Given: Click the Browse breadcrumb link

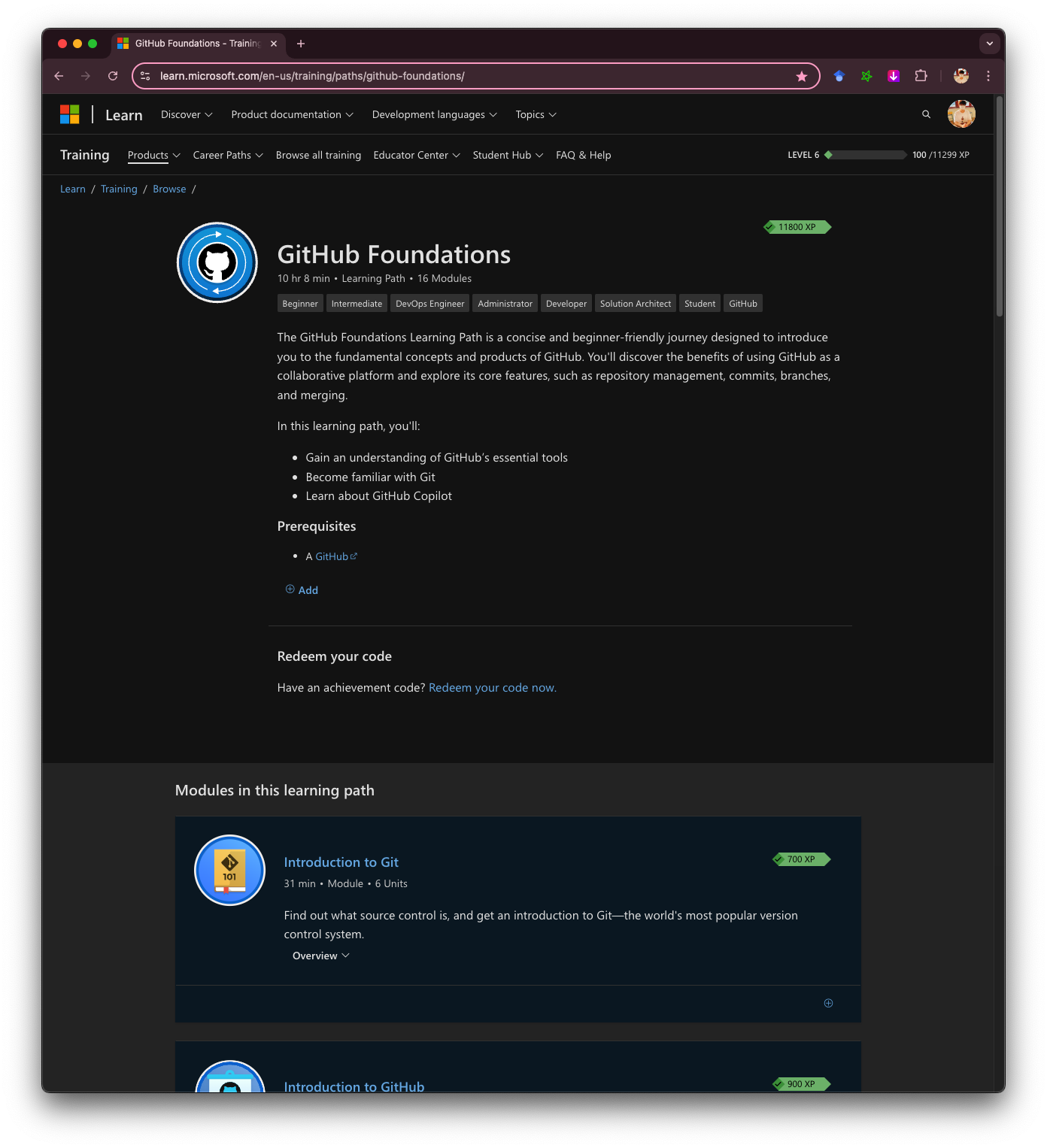Looking at the screenshot, I should [x=169, y=189].
